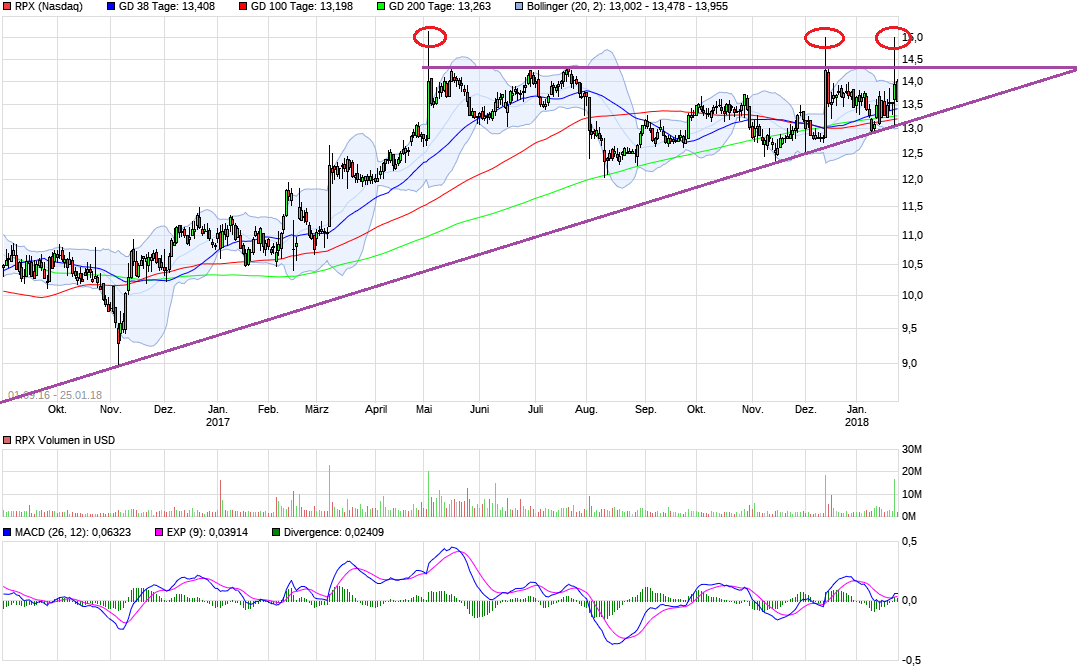Select the red ellipse above the May 2017 peak
This screenshot has width=1077, height=670.
point(429,38)
